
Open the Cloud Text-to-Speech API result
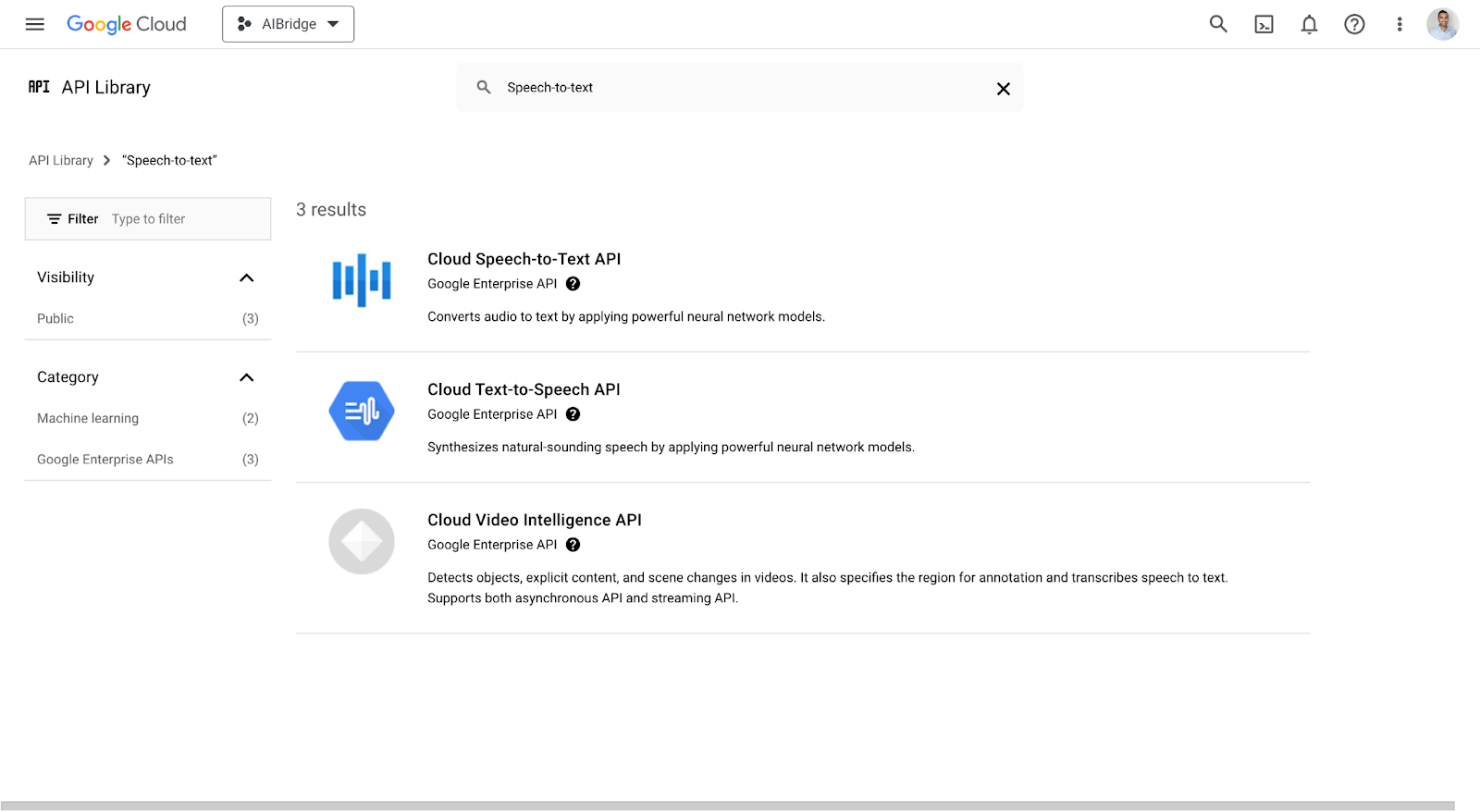[x=524, y=389]
